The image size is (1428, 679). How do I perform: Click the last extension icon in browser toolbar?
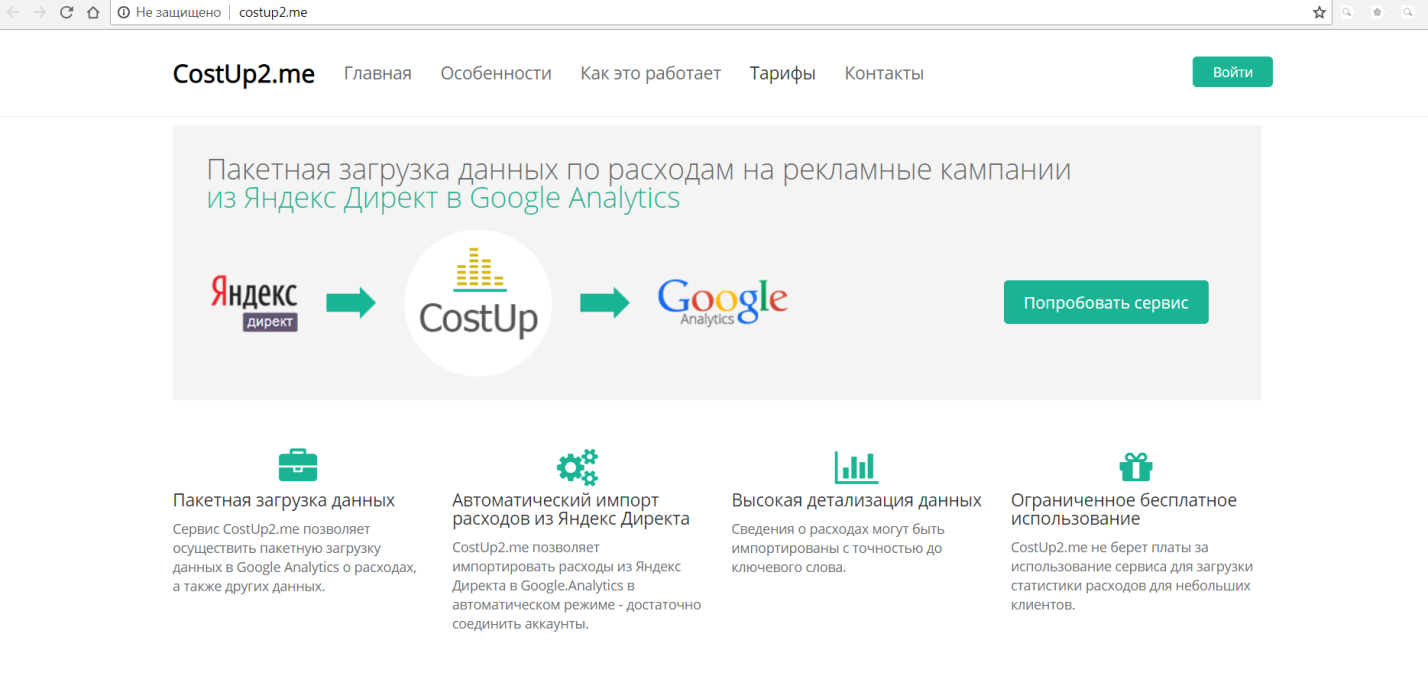[x=1407, y=13]
